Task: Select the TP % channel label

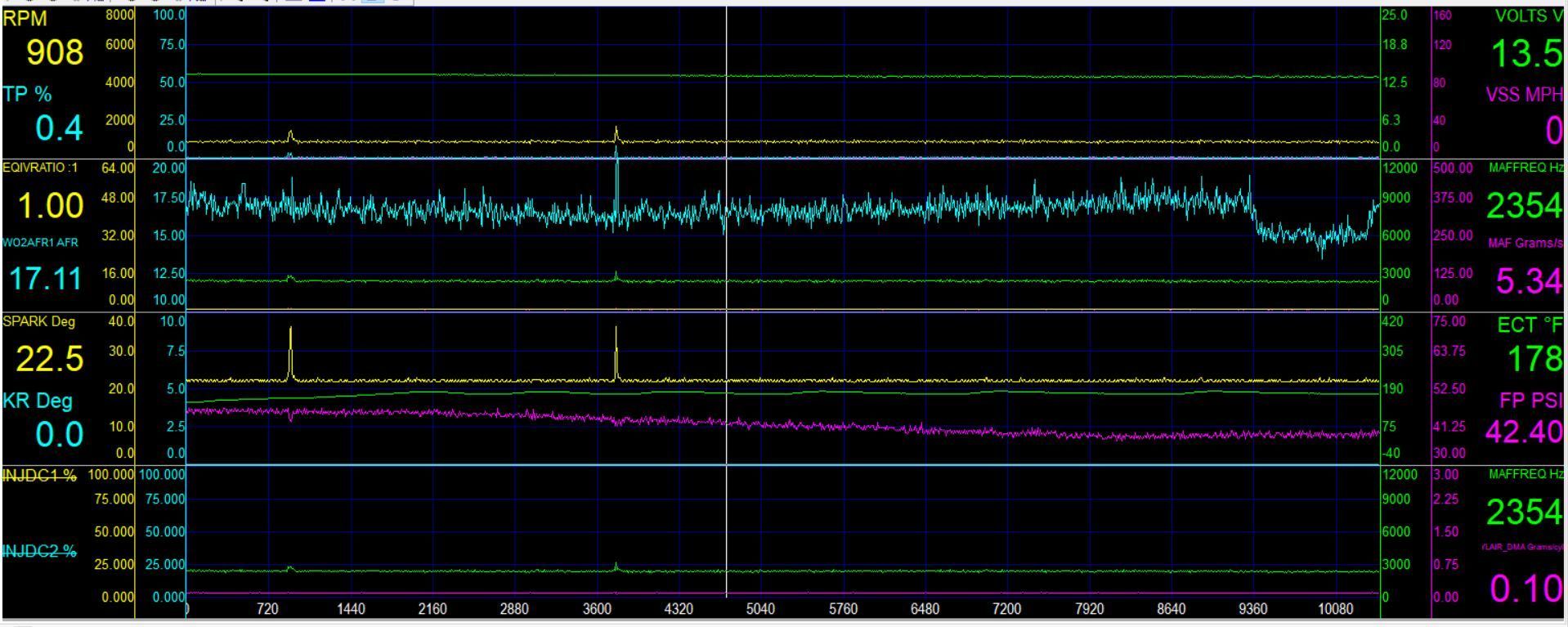Action: click(27, 95)
